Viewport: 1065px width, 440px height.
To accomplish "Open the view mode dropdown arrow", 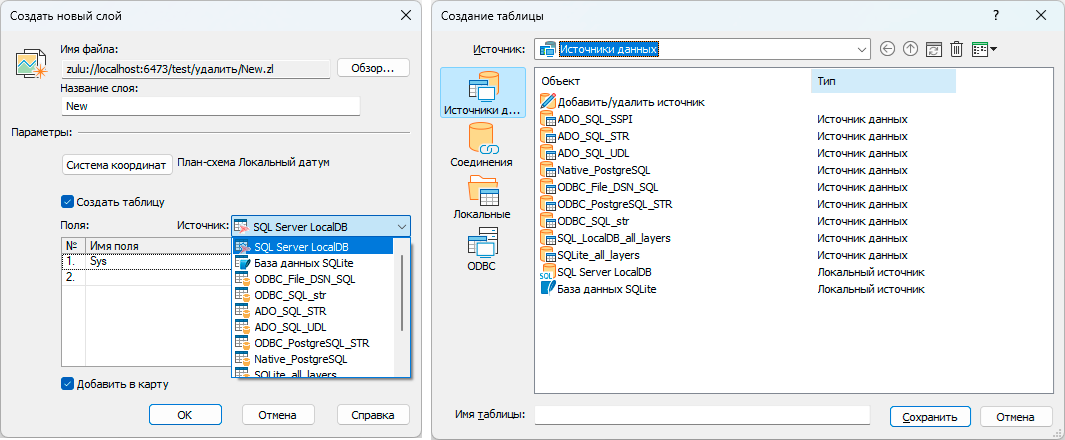I will pyautogui.click(x=993, y=49).
